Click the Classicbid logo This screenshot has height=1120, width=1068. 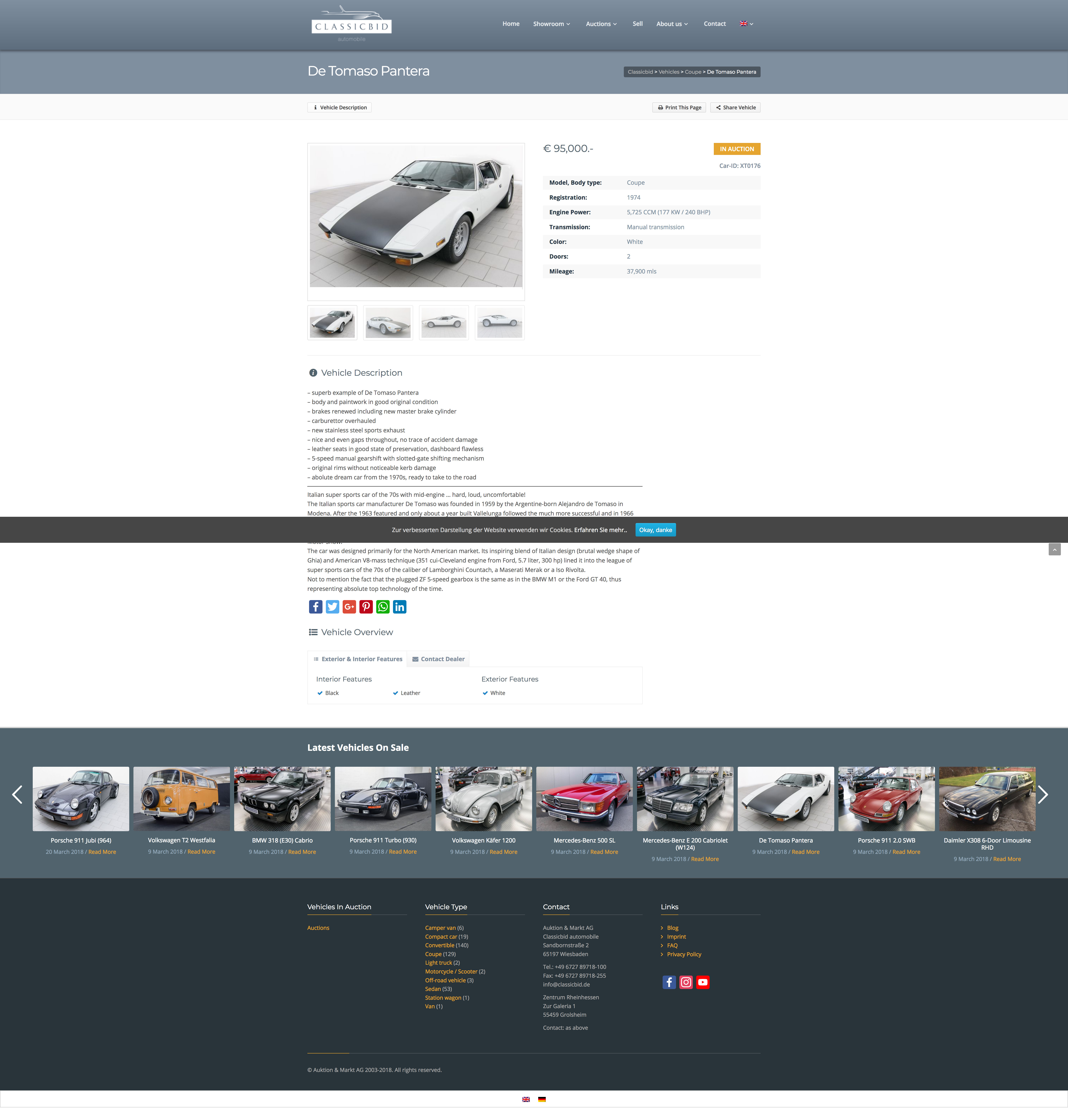(x=351, y=23)
